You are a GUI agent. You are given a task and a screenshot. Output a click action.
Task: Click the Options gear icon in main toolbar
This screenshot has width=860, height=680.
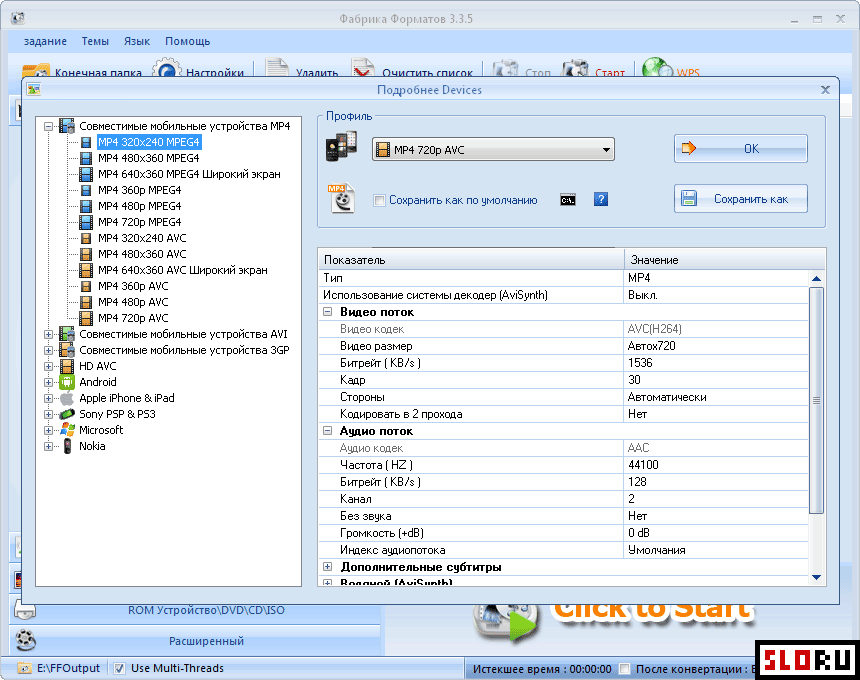click(x=167, y=69)
